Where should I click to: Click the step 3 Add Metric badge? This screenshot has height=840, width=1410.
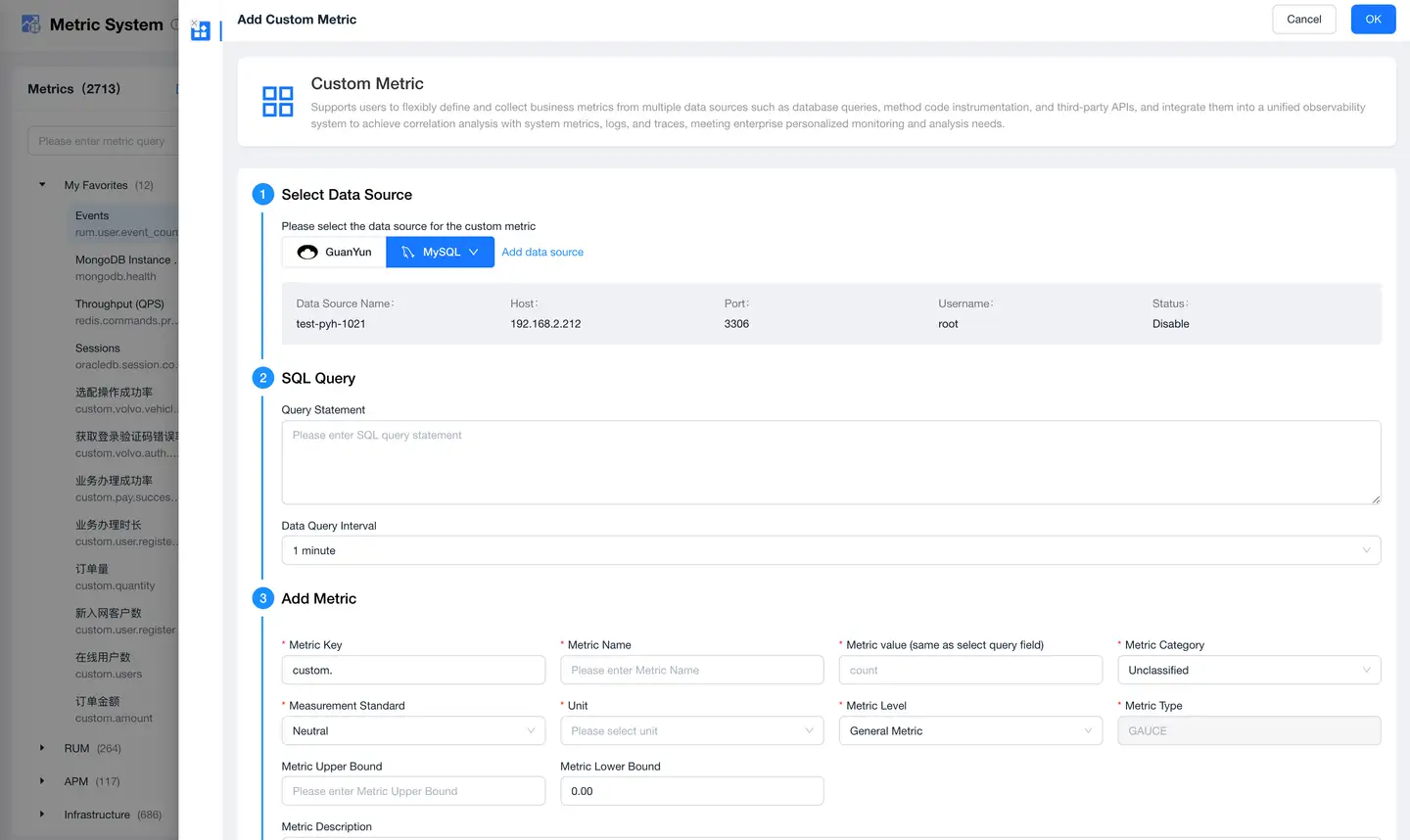click(262, 598)
